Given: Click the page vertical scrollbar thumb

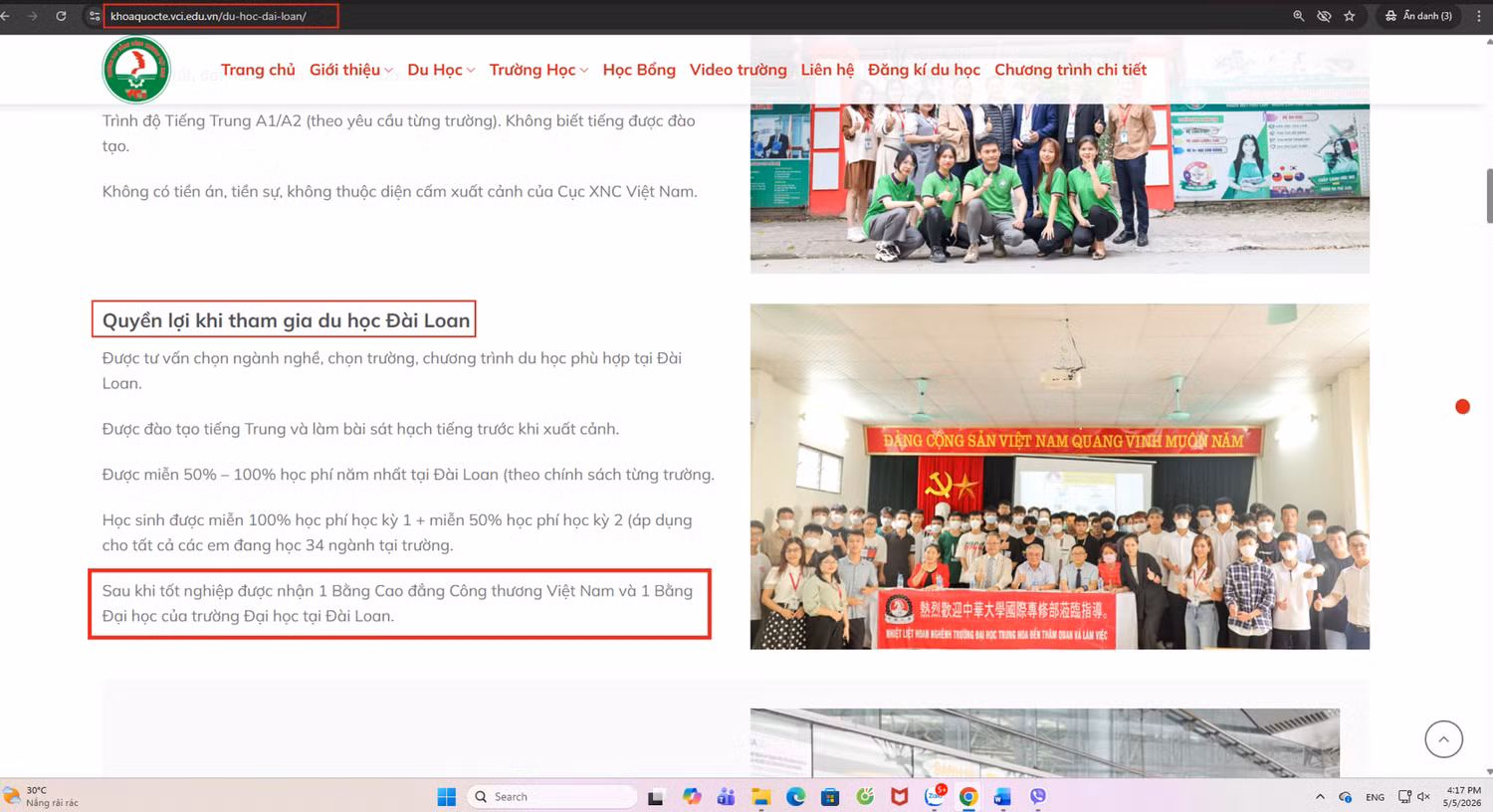Looking at the screenshot, I should point(1488,196).
